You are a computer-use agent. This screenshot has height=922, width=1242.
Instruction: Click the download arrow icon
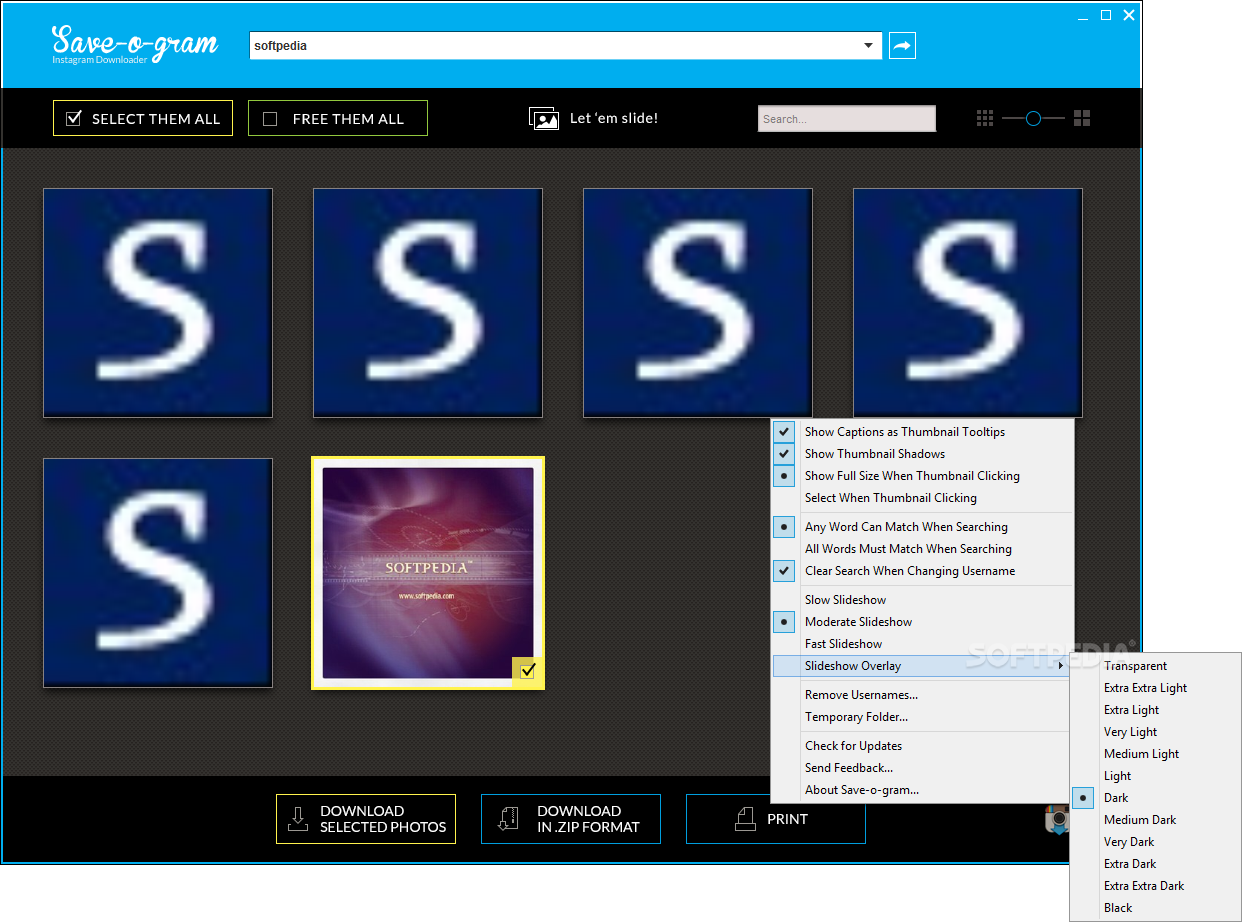coord(298,819)
